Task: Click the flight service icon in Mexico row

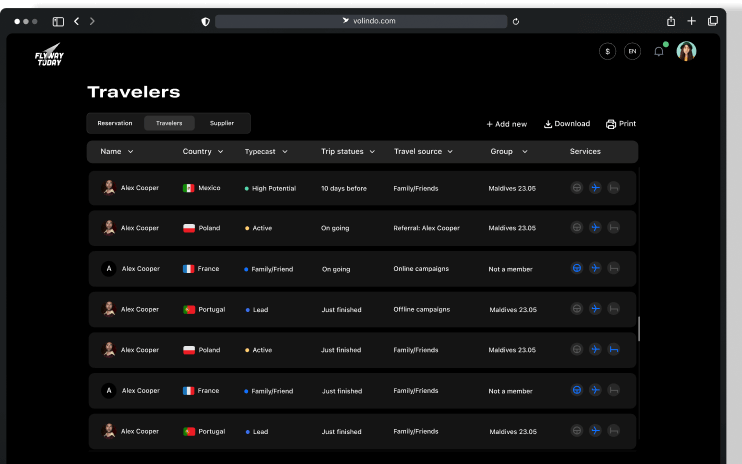Action: tap(595, 187)
